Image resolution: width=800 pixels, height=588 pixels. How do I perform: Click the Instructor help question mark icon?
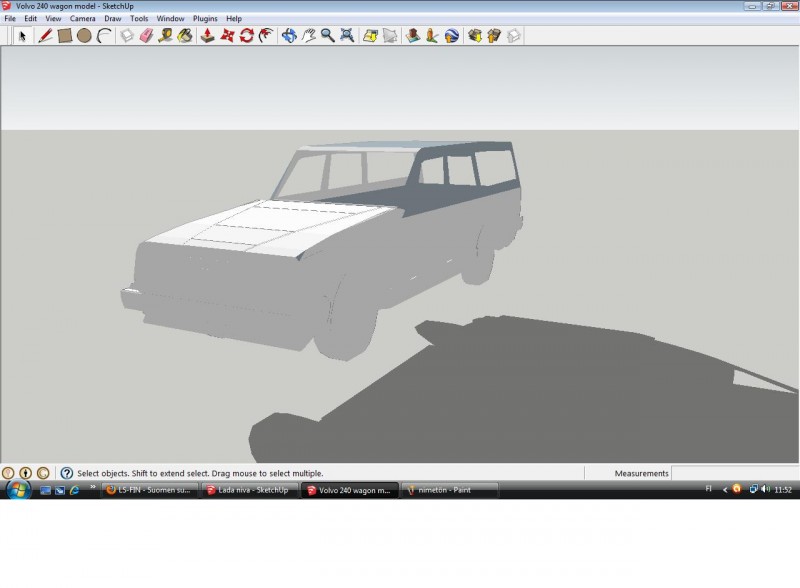tap(67, 473)
